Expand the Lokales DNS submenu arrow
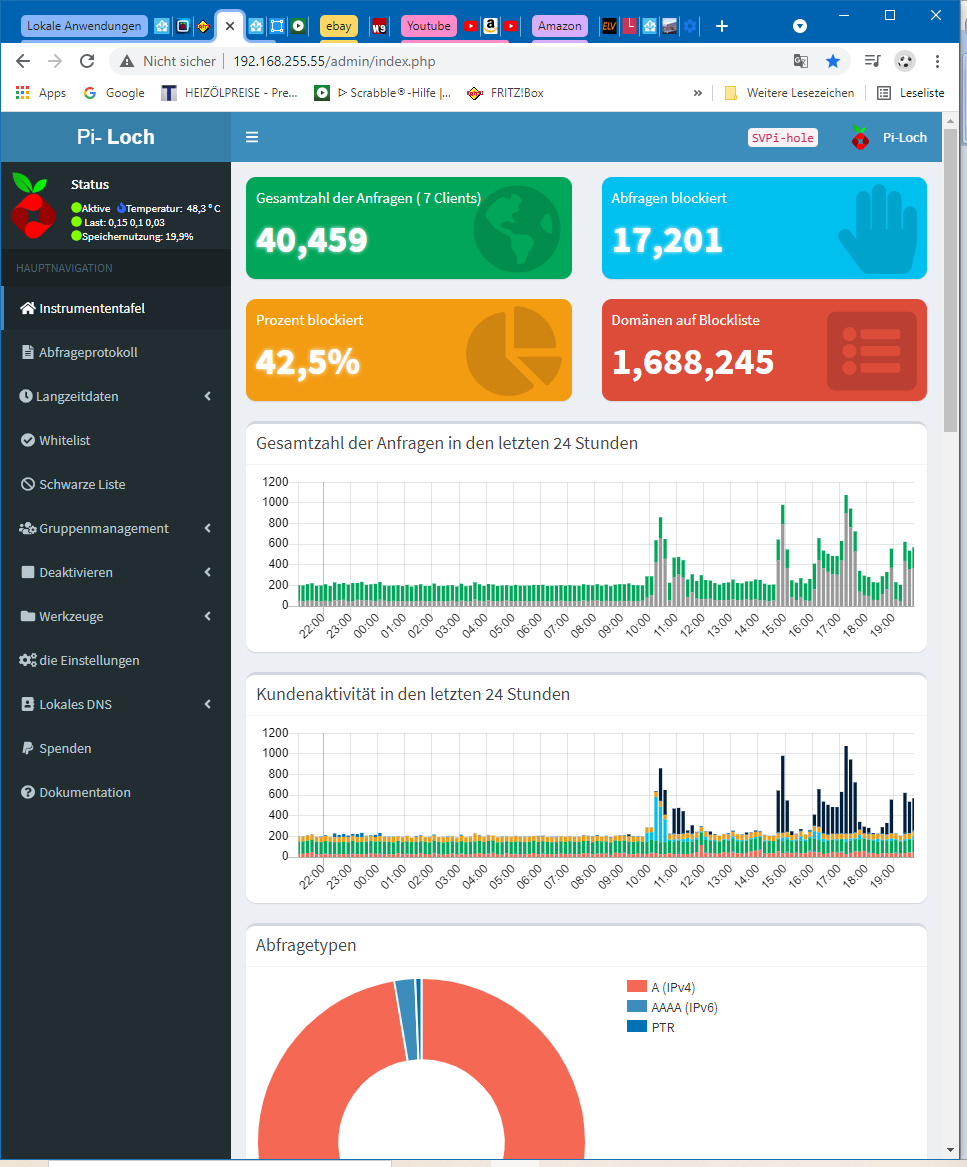The width and height of the screenshot is (967, 1167). coord(208,703)
